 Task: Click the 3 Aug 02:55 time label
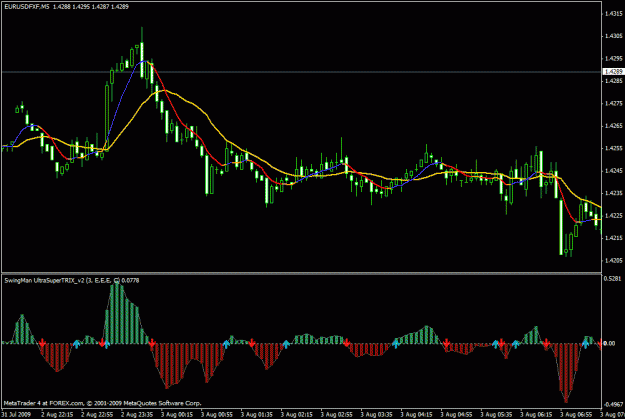click(x=336, y=415)
